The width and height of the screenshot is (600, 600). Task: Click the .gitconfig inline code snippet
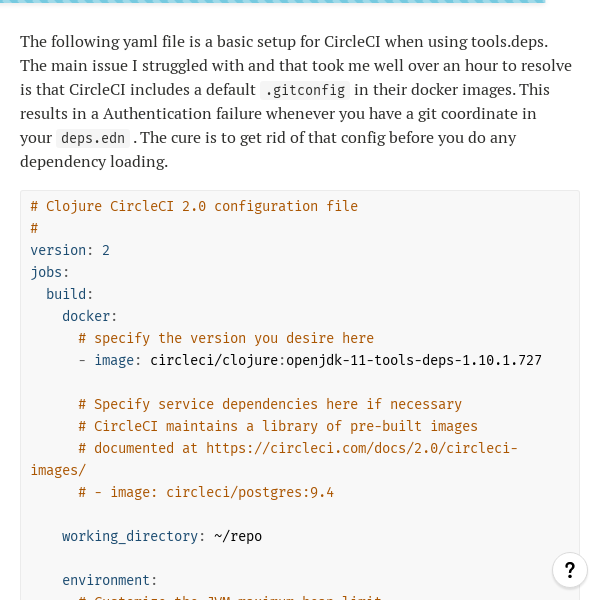tap(305, 90)
